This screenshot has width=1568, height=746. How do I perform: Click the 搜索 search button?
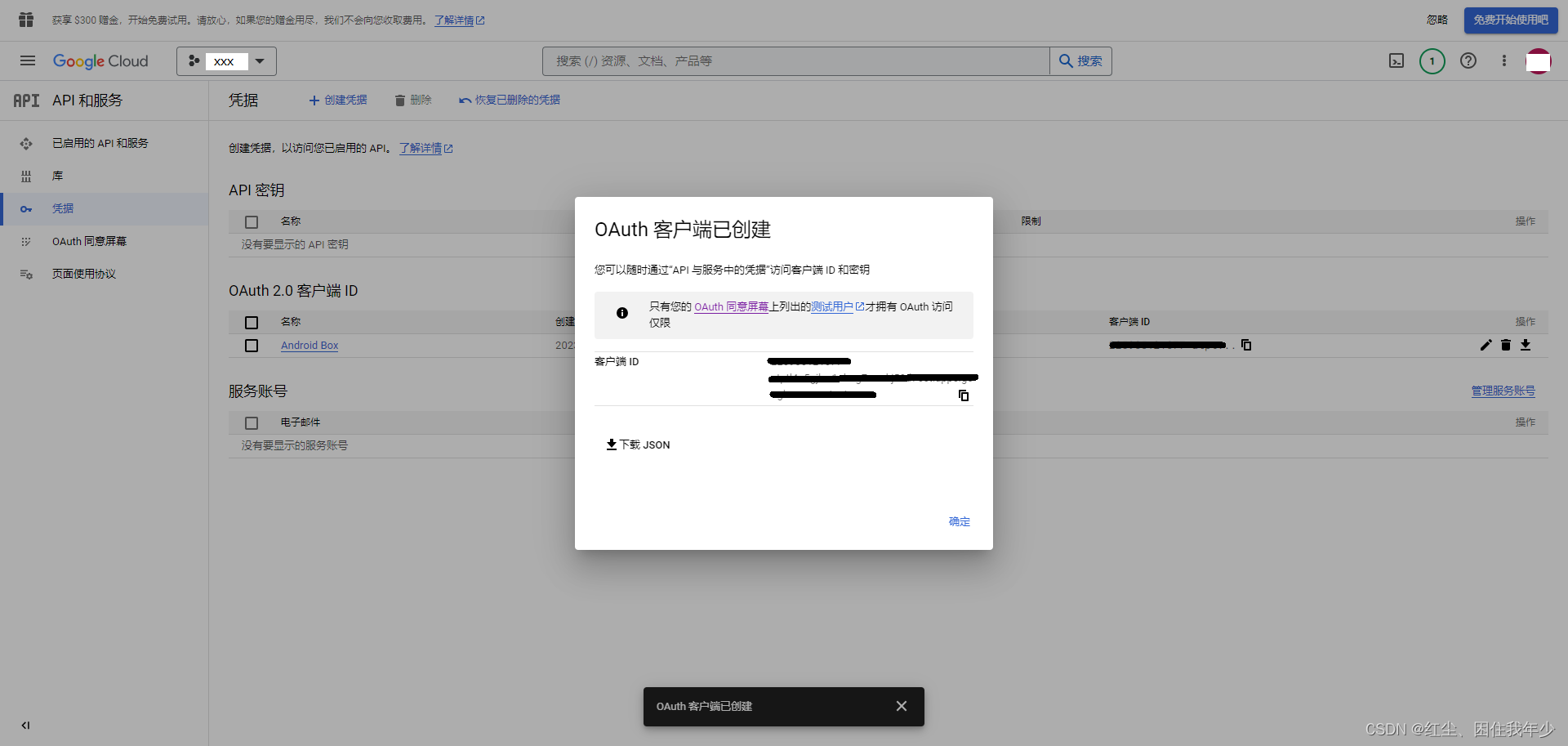click(1080, 61)
